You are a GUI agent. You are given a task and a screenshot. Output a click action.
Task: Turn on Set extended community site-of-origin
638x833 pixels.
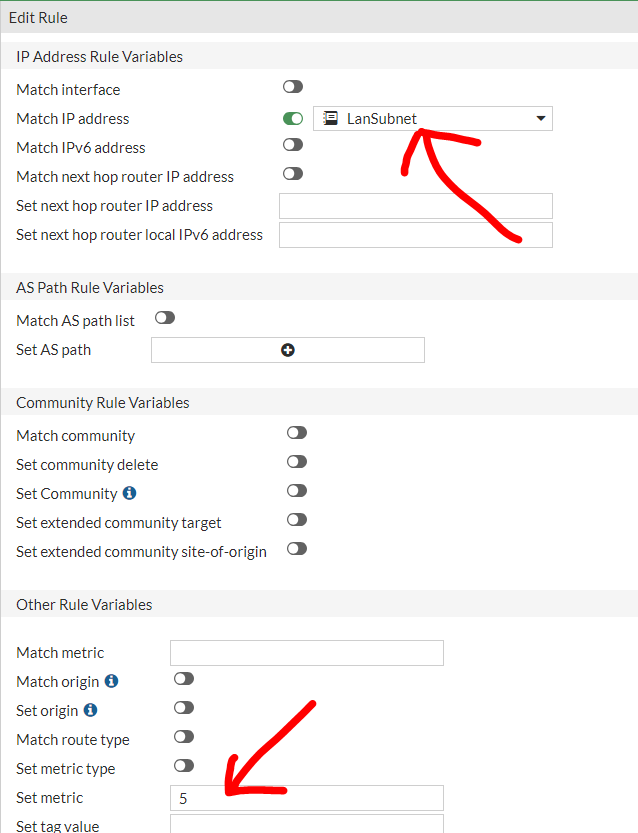[x=296, y=549]
